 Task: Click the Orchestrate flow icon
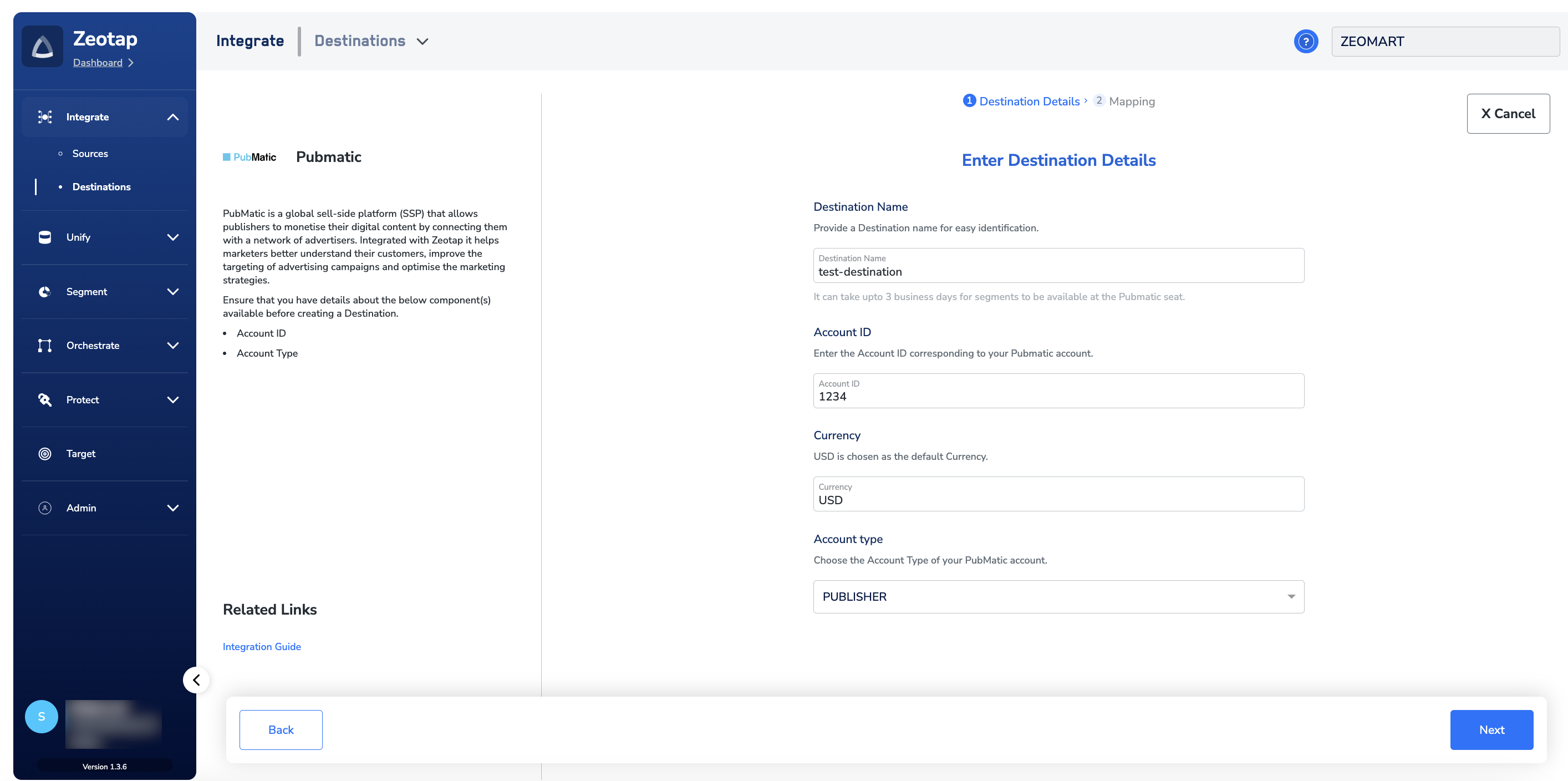(x=44, y=345)
